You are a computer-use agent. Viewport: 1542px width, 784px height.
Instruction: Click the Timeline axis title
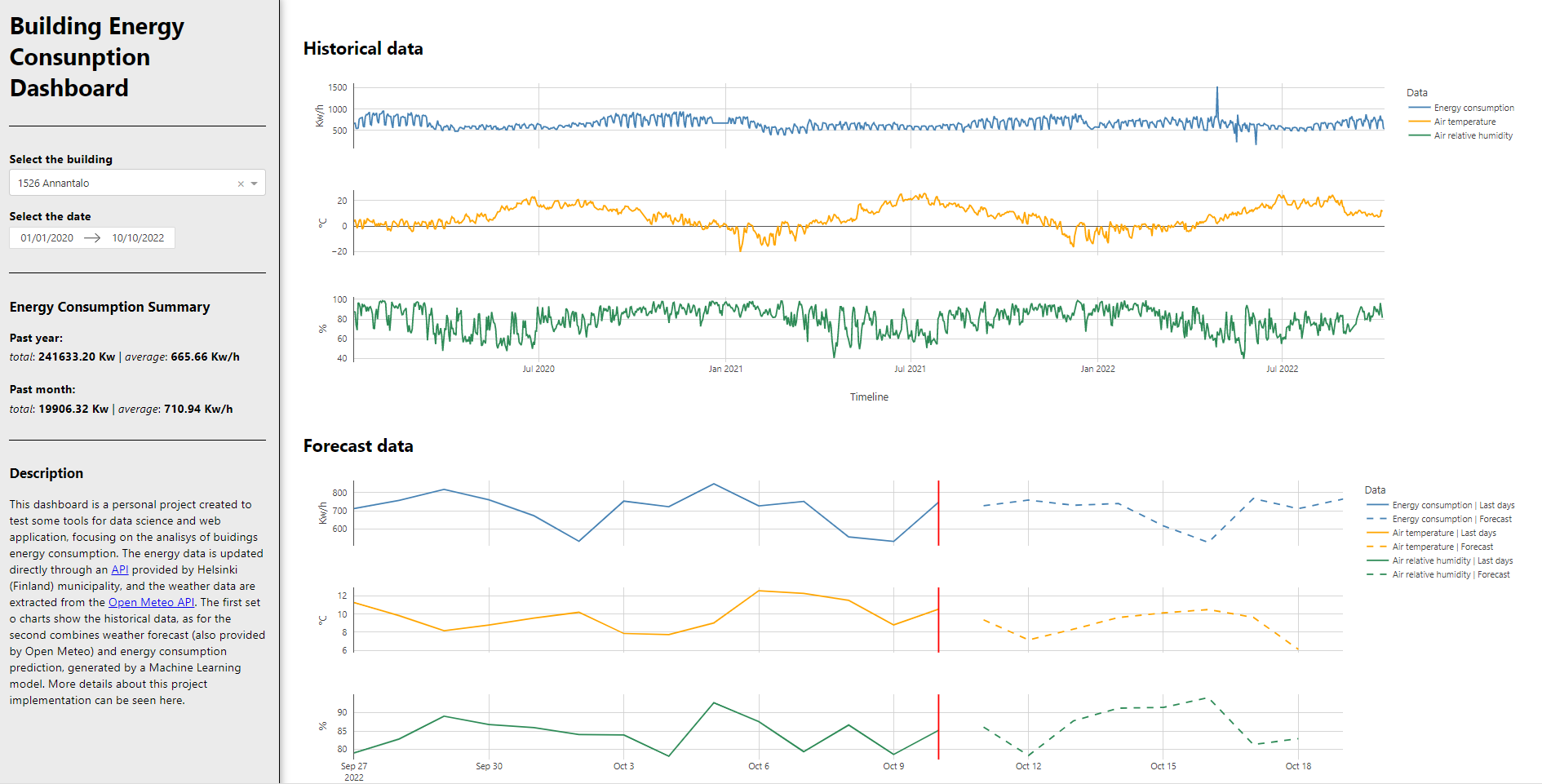869,397
